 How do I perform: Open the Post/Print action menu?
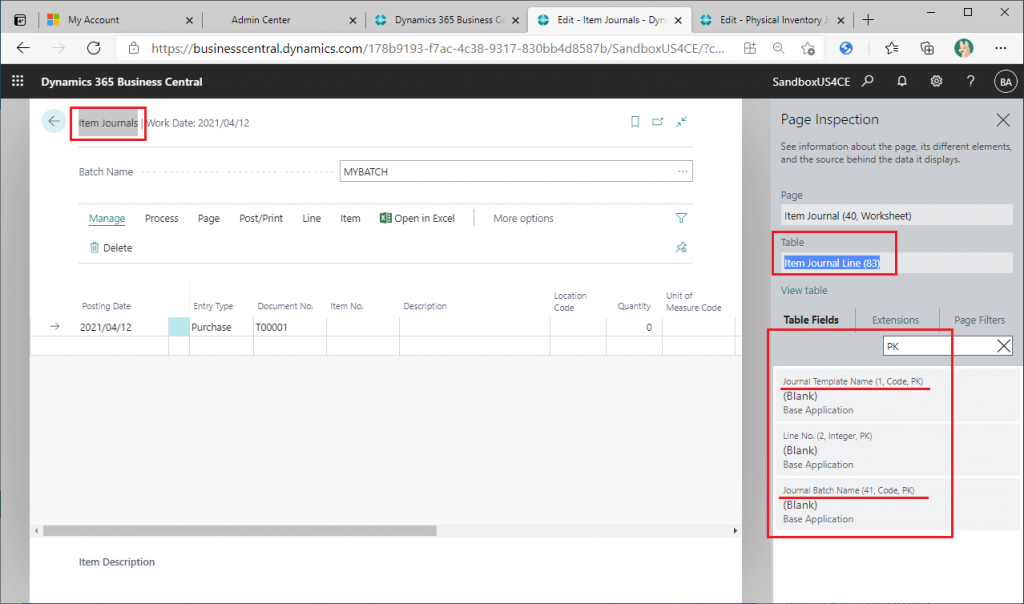261,218
